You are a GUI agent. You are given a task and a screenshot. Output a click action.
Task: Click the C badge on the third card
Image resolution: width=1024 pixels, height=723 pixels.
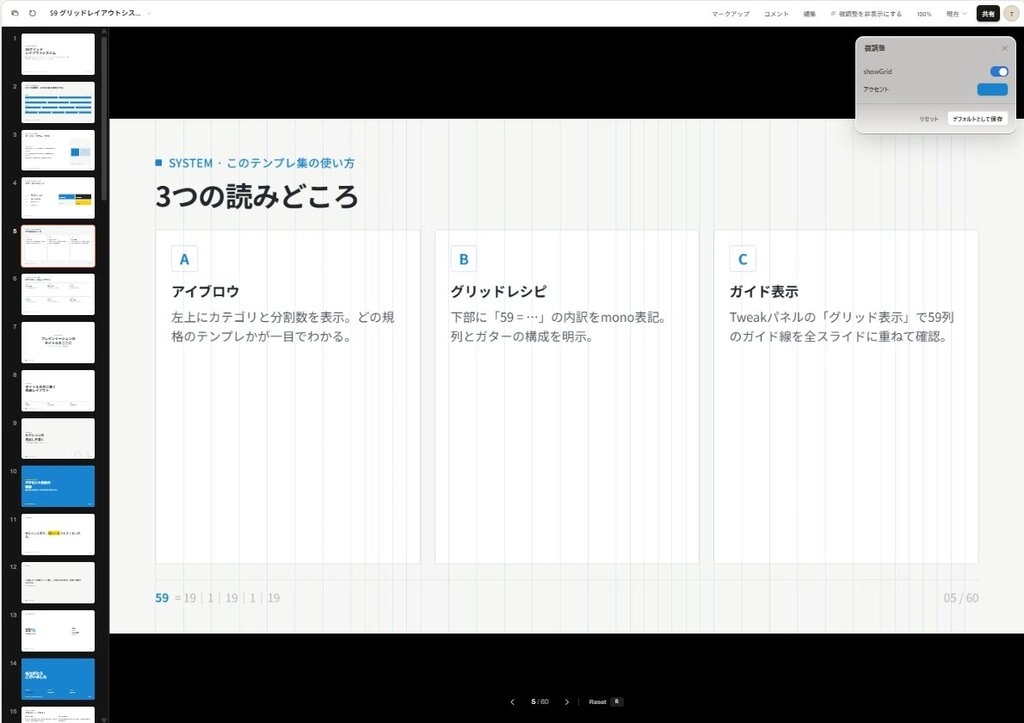point(743,259)
